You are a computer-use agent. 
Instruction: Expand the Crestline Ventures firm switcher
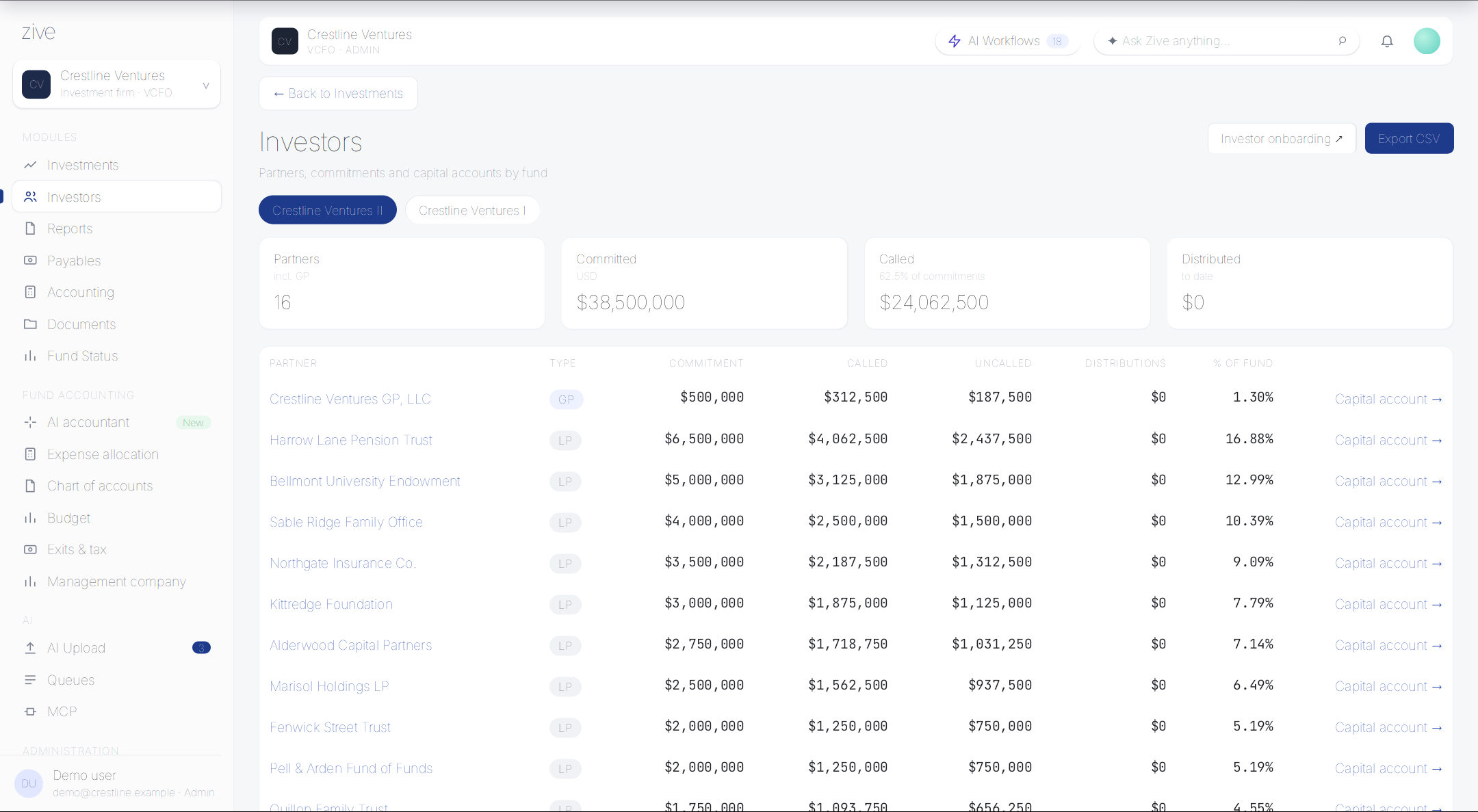pyautogui.click(x=116, y=84)
